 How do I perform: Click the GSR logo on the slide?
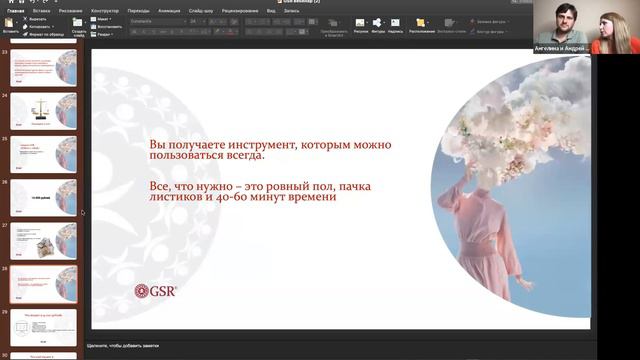[156, 291]
